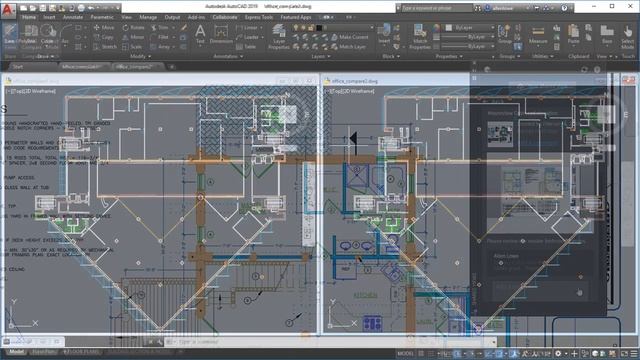Switch to the Model layout tab

[x=16, y=352]
